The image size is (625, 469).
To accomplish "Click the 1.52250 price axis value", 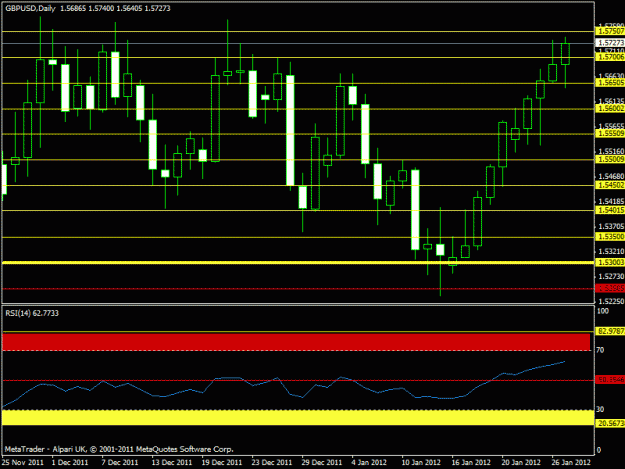I will point(611,302).
